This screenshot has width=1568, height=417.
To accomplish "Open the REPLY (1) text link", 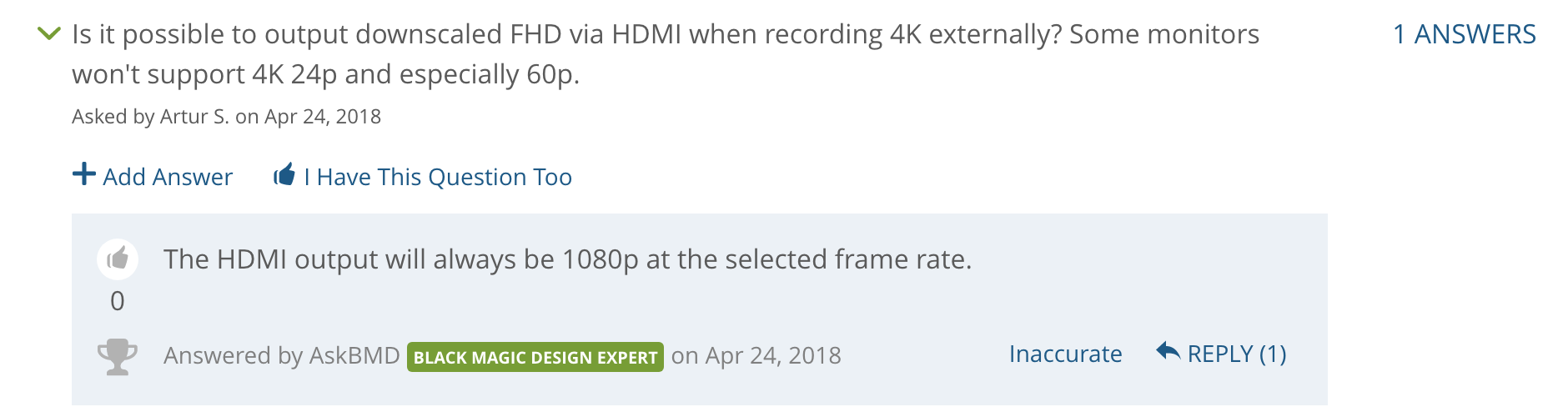I will click(1237, 354).
